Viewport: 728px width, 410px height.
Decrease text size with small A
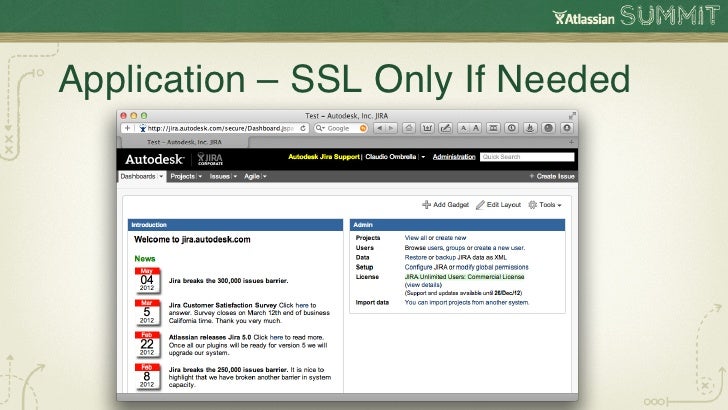463,128
